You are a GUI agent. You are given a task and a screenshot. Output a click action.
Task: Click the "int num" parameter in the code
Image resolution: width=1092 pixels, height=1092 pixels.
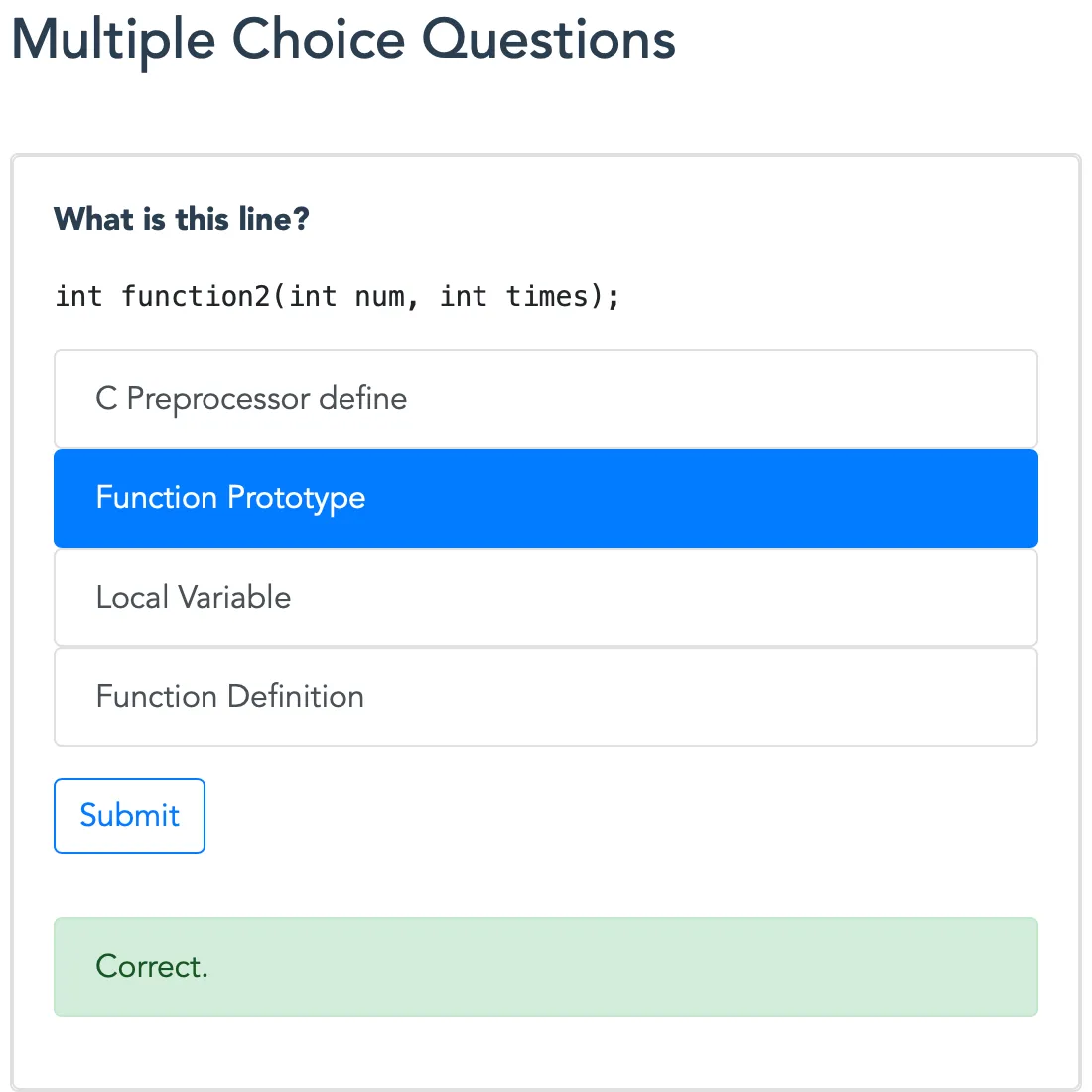click(x=345, y=296)
